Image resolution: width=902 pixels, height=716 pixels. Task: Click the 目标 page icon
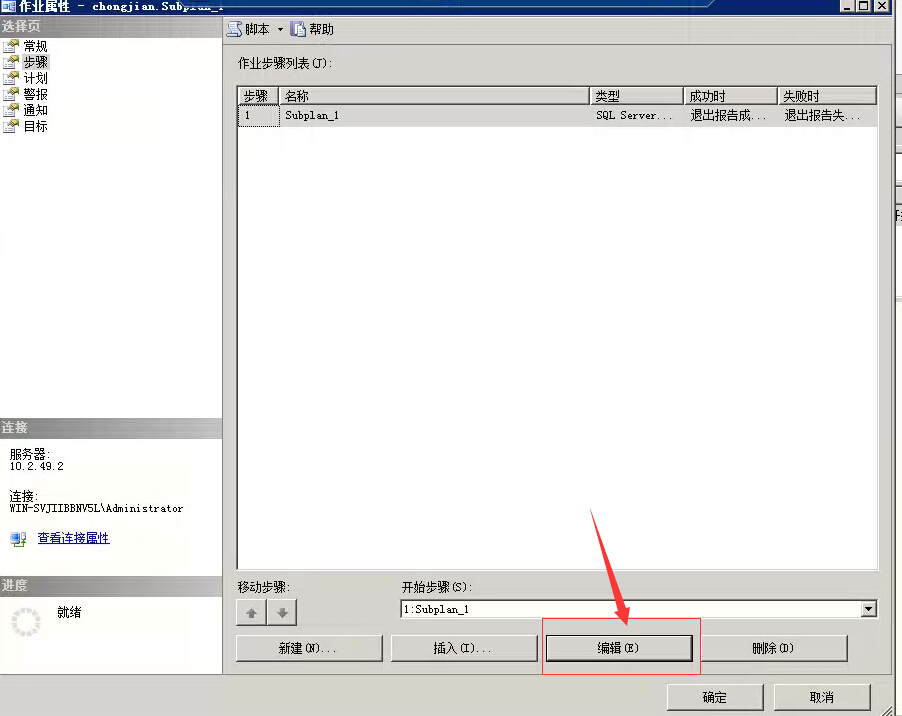pyautogui.click(x=11, y=127)
